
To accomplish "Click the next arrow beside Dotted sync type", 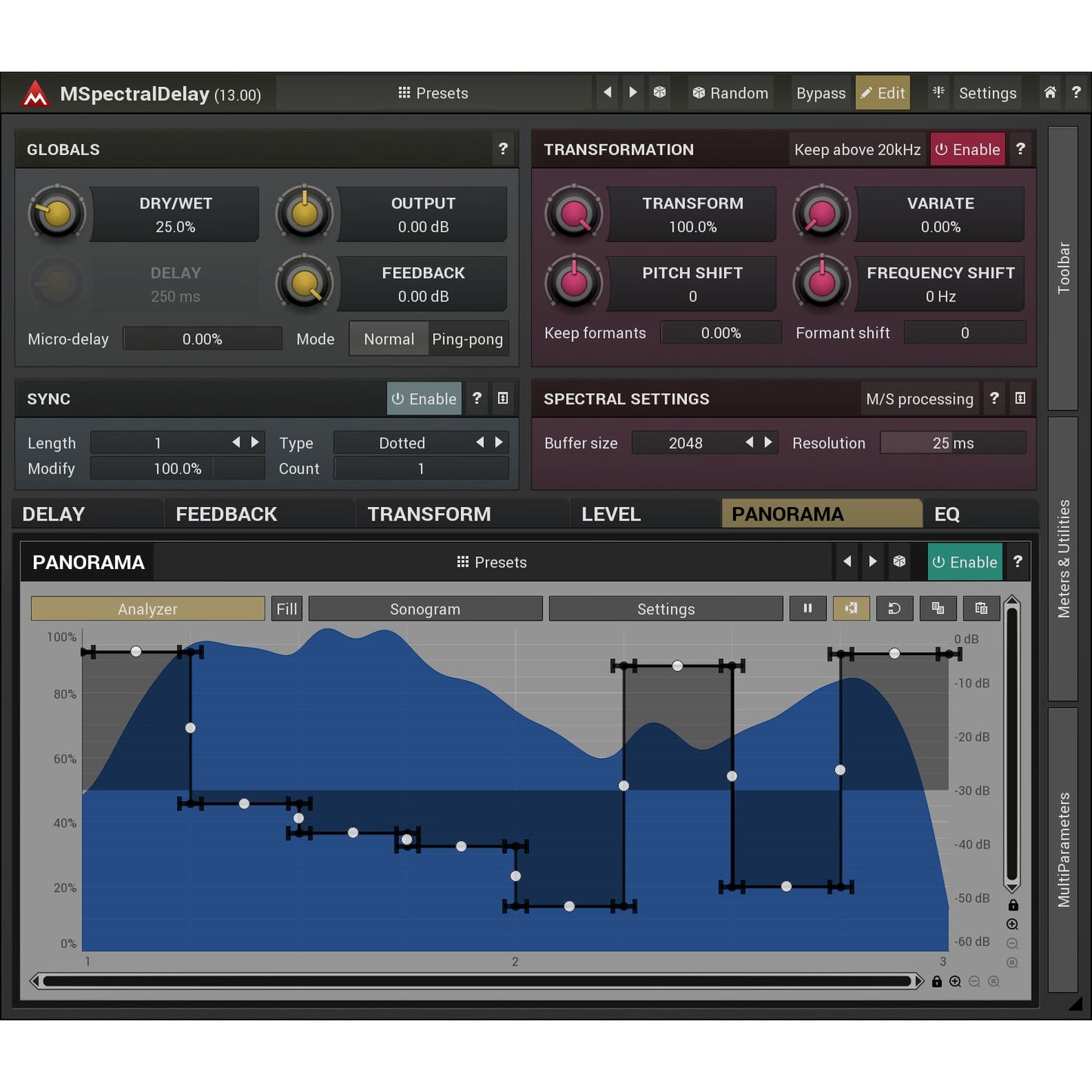I will [498, 442].
